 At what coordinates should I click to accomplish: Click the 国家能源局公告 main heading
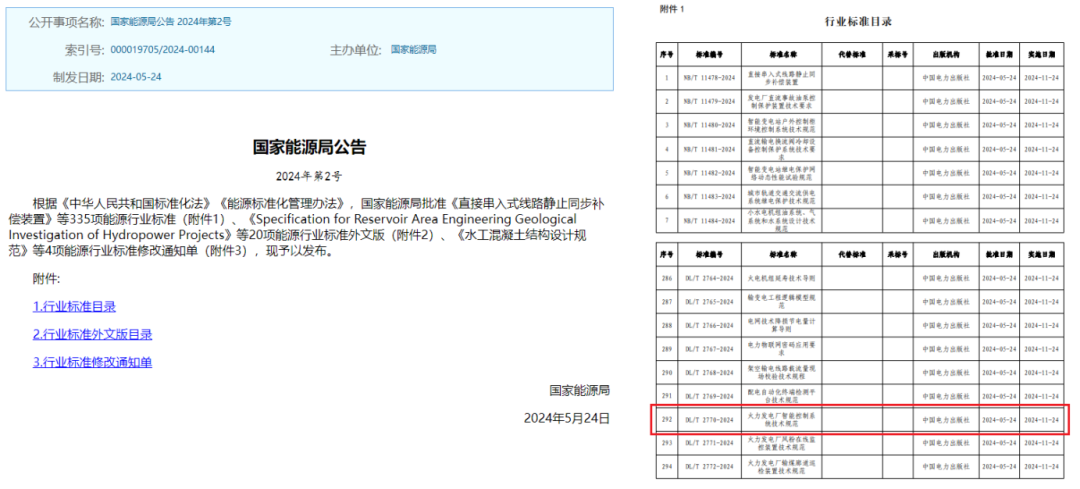click(x=309, y=148)
